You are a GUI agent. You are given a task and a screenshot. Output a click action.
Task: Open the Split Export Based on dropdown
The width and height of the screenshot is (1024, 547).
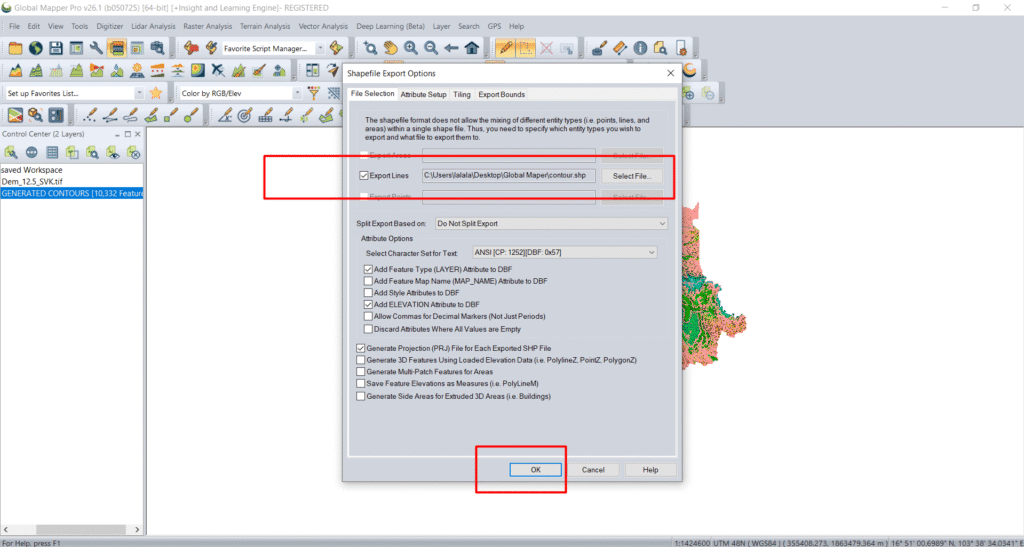pyautogui.click(x=551, y=223)
